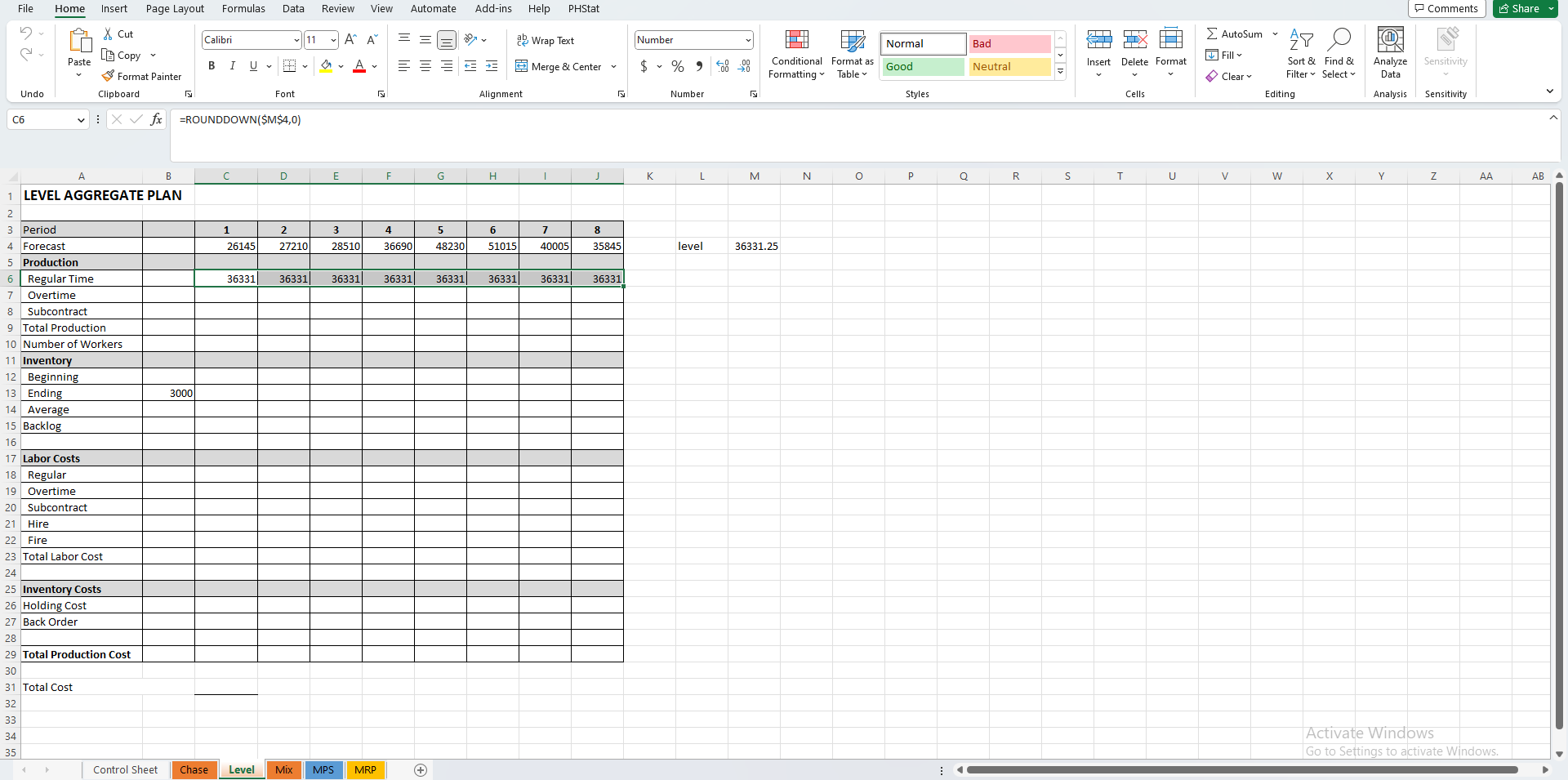The image size is (1568, 780).
Task: Click the Insert Cells icon
Action: pos(1099,38)
